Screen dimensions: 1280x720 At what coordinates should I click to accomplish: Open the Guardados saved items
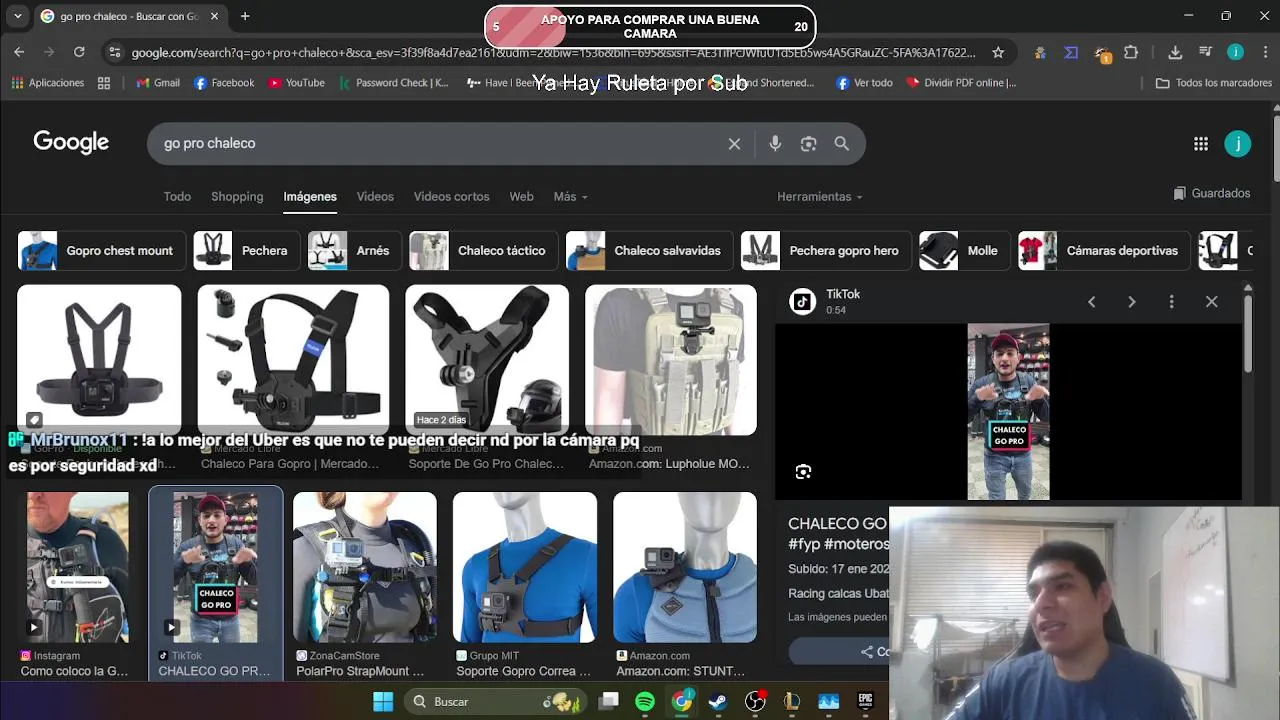(x=1212, y=193)
